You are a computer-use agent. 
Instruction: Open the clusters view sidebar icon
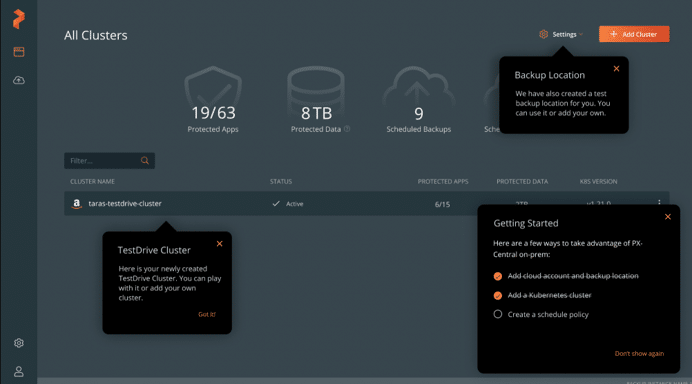click(x=19, y=52)
